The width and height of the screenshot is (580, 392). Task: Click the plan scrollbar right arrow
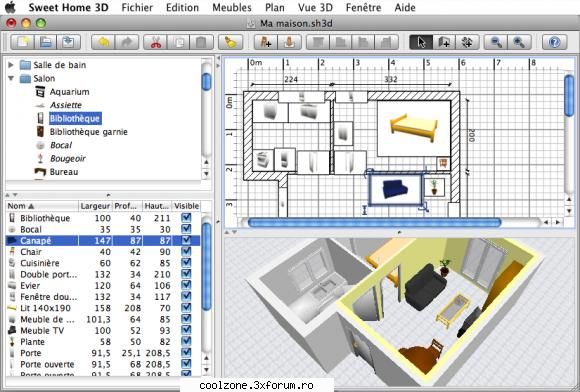558,222
